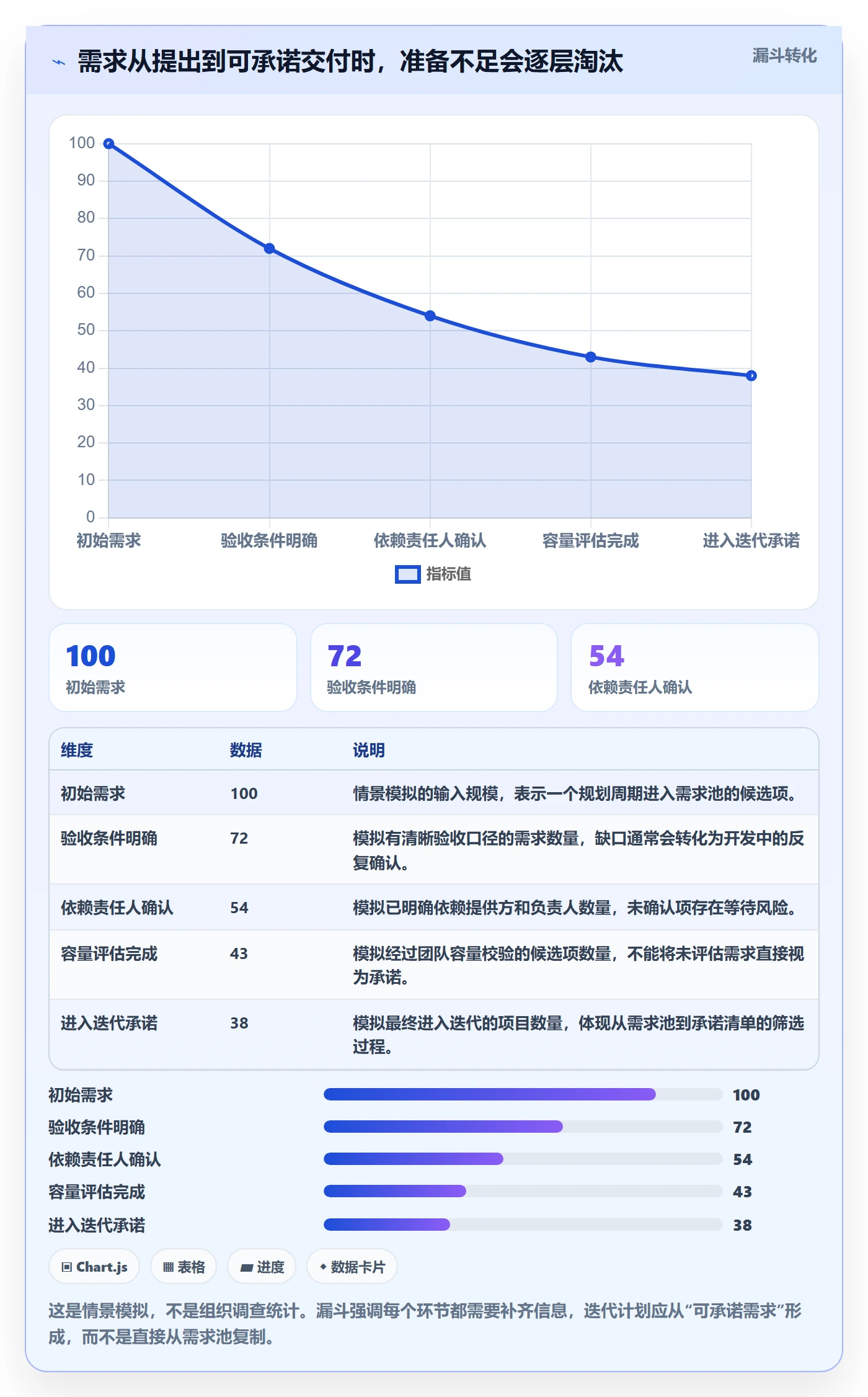
Task: Click the 初始需求 progress bar
Action: [x=523, y=1094]
